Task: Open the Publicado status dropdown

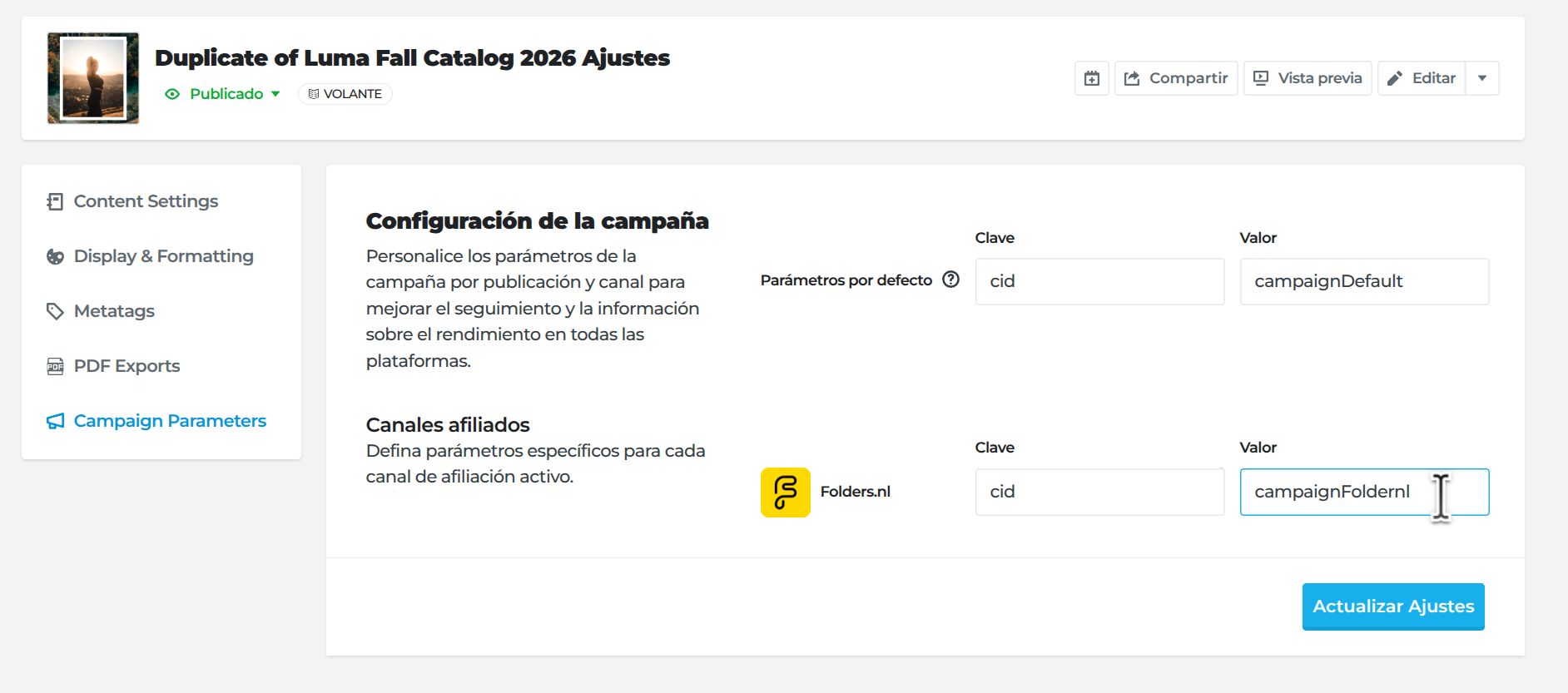Action: (x=222, y=94)
